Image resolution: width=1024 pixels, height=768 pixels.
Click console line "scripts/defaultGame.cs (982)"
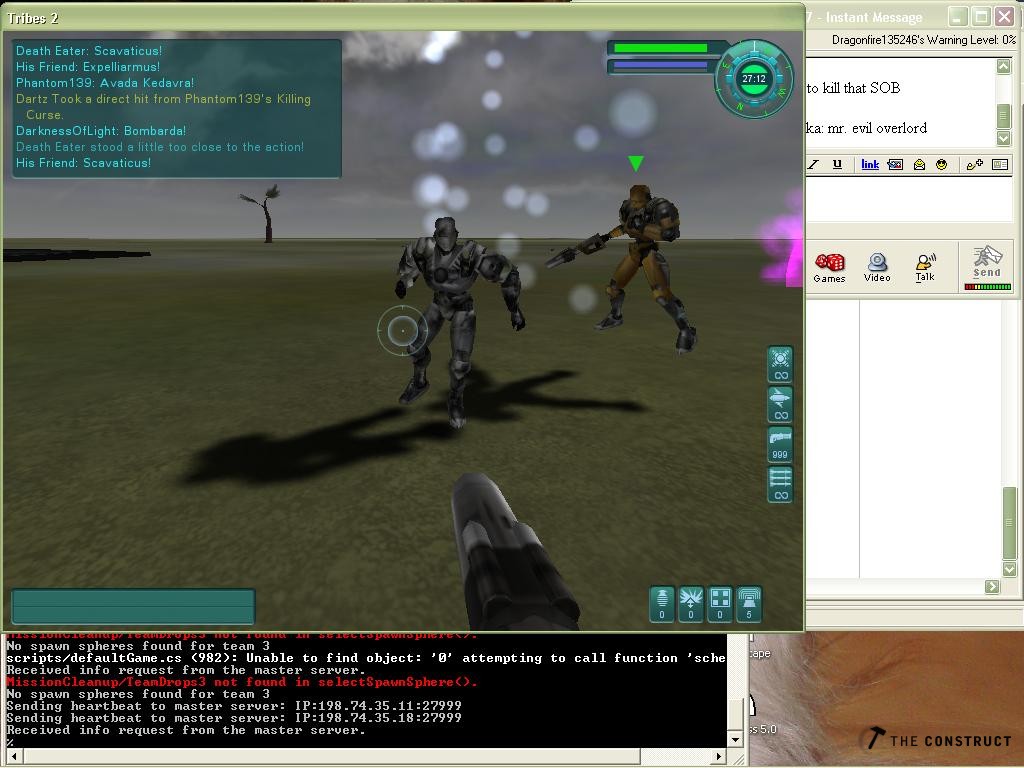pos(366,658)
